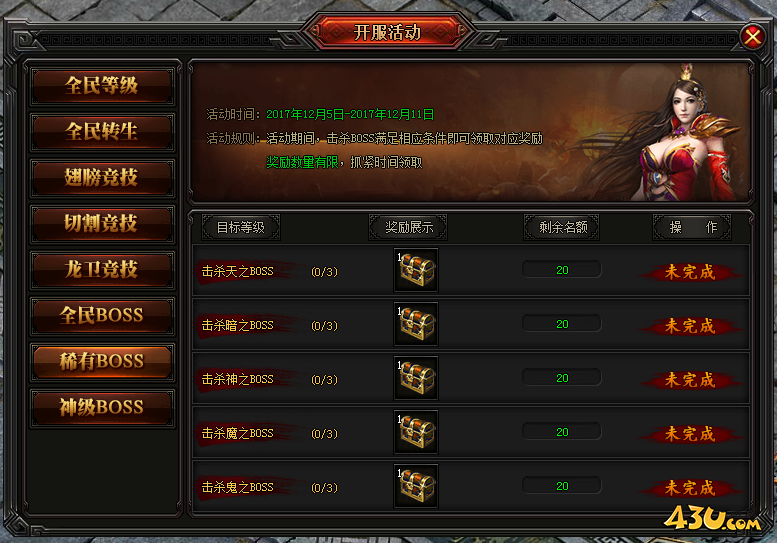Open the 神级BOSS tab
This screenshot has width=777, height=543.
click(x=102, y=408)
